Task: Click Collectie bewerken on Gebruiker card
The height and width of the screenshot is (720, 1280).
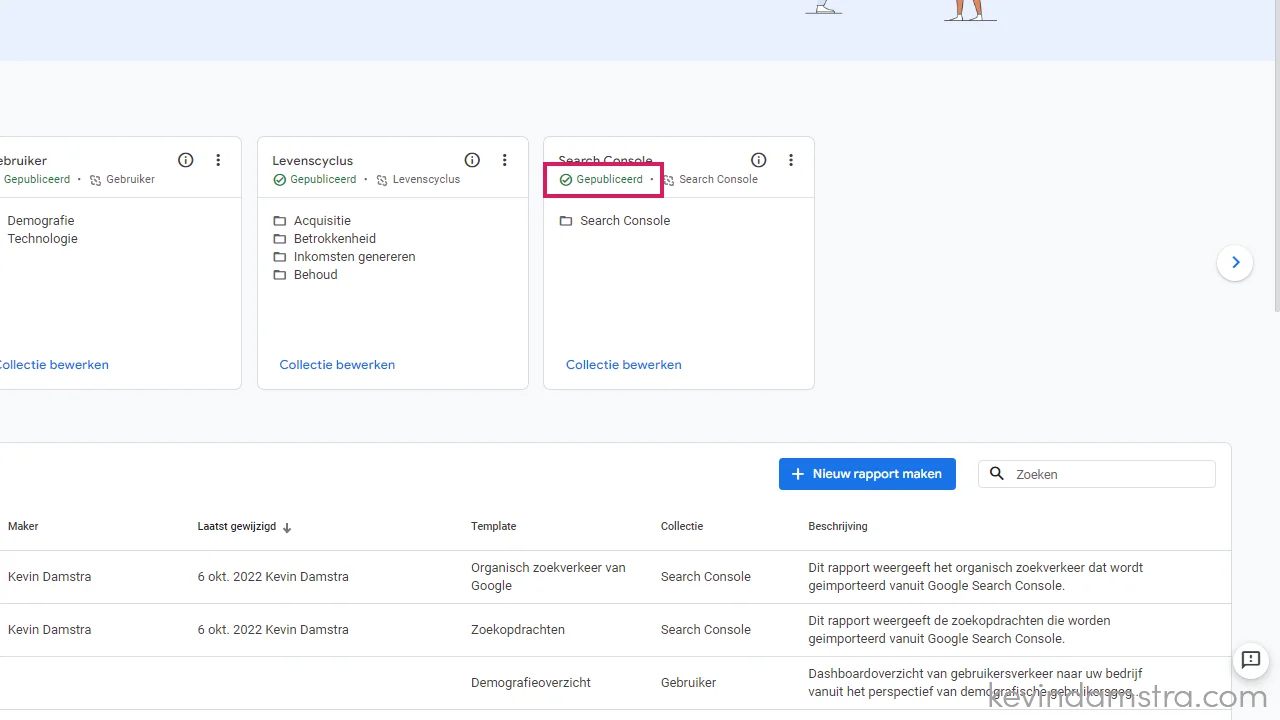Action: click(x=53, y=365)
